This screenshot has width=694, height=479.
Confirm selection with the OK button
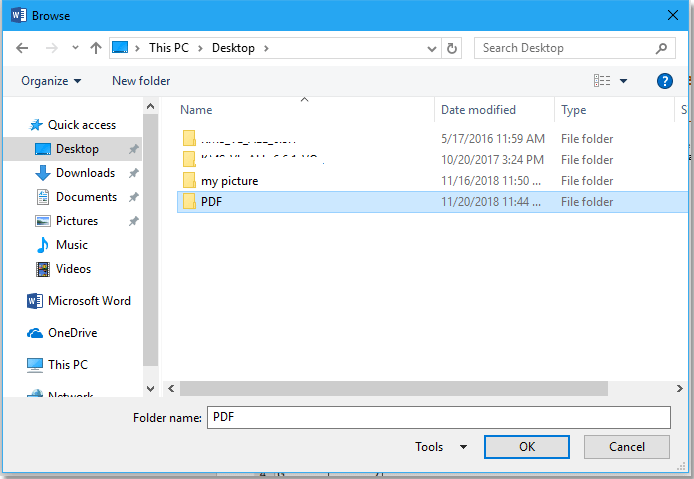[x=526, y=447]
